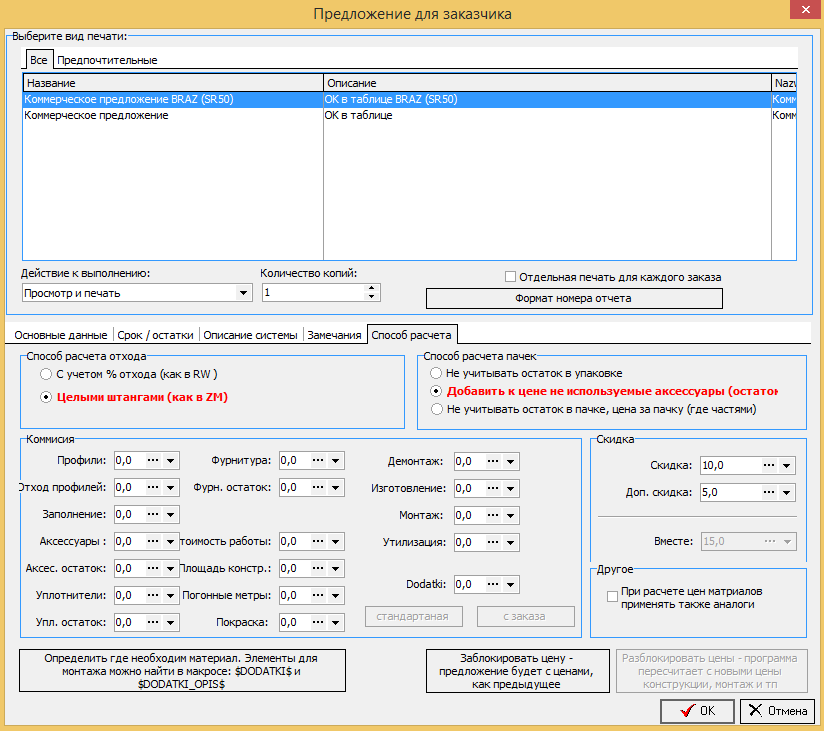The width and height of the screenshot is (824, 731).
Task: Click ellipsis button for Покраска field
Action: click(x=318, y=622)
